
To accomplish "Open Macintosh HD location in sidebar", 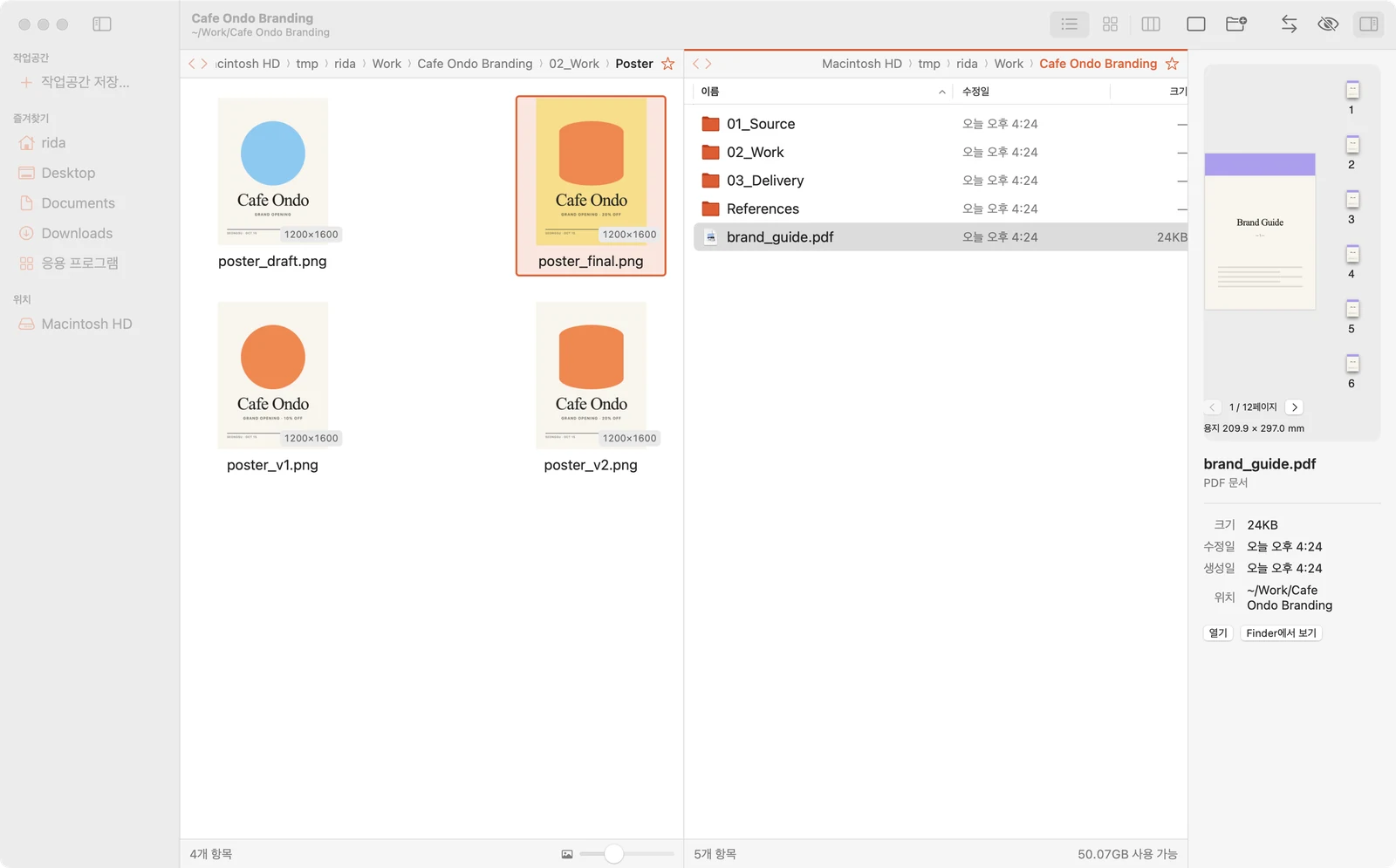I will (x=75, y=324).
